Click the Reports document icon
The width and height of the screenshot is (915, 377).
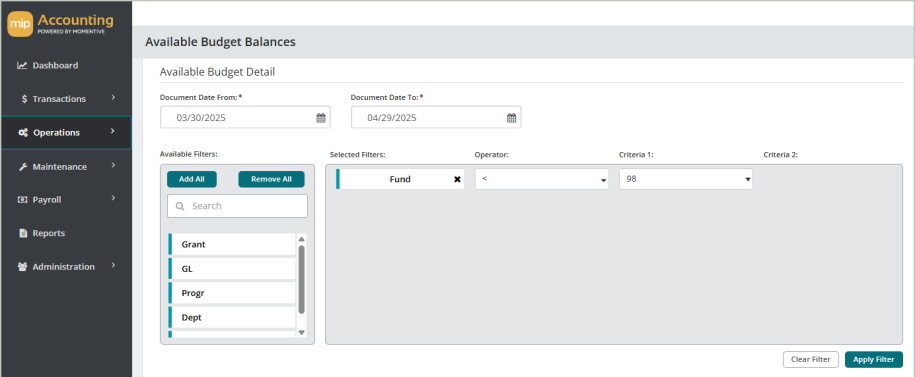(23, 233)
